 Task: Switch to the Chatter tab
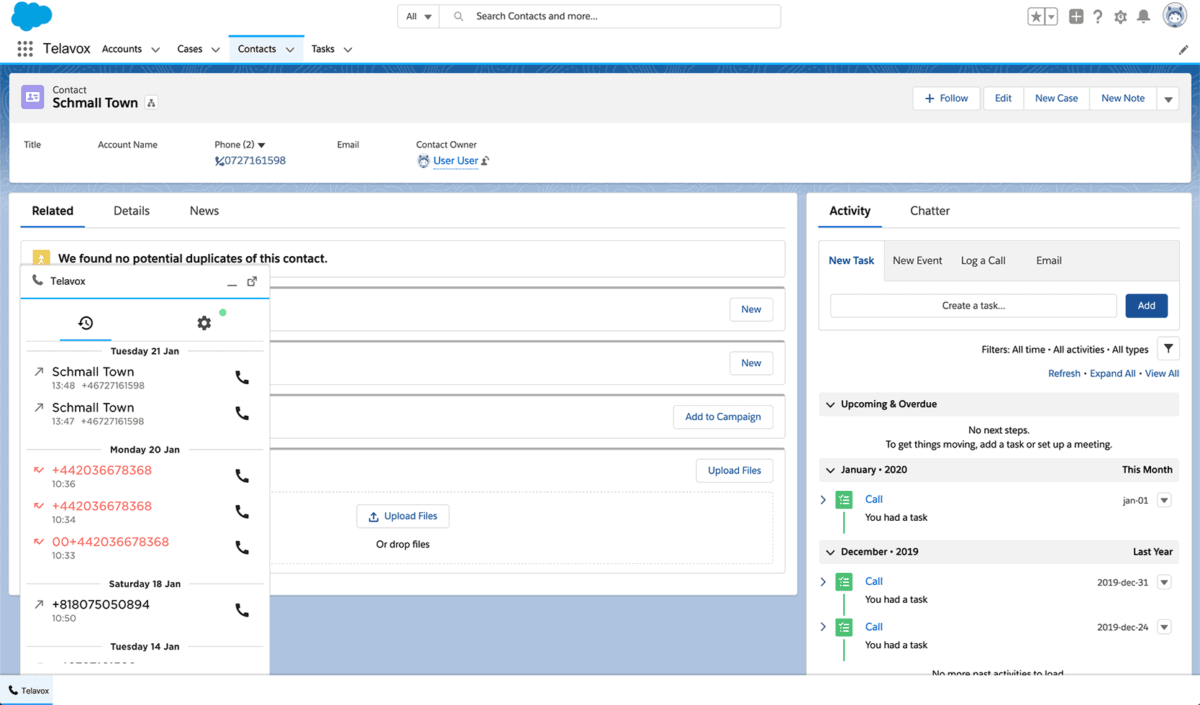[930, 211]
